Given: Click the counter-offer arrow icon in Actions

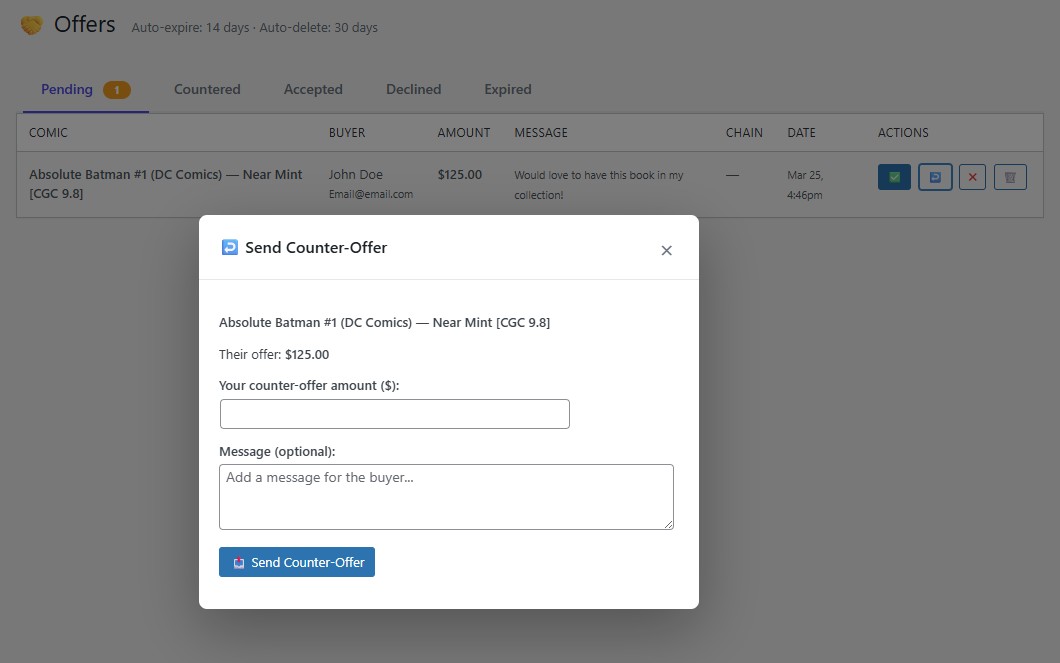Looking at the screenshot, I should click(x=935, y=177).
